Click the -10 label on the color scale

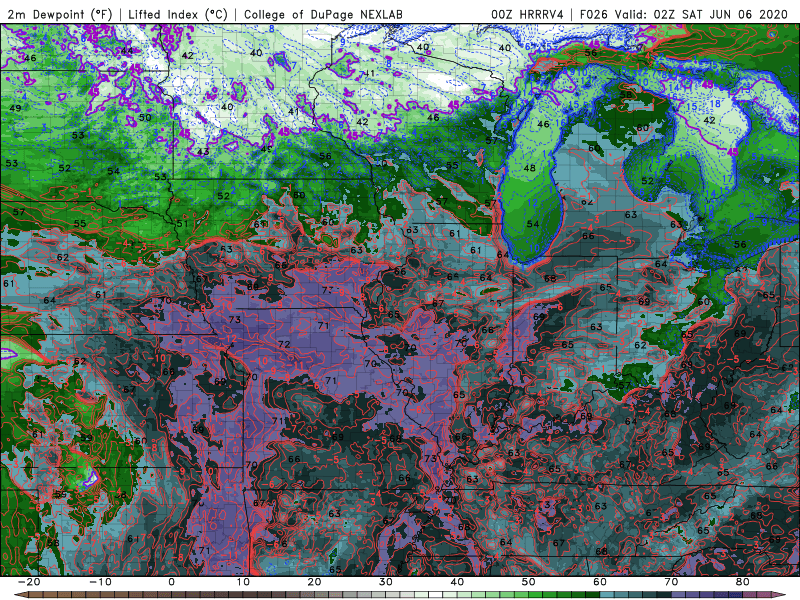[100, 582]
